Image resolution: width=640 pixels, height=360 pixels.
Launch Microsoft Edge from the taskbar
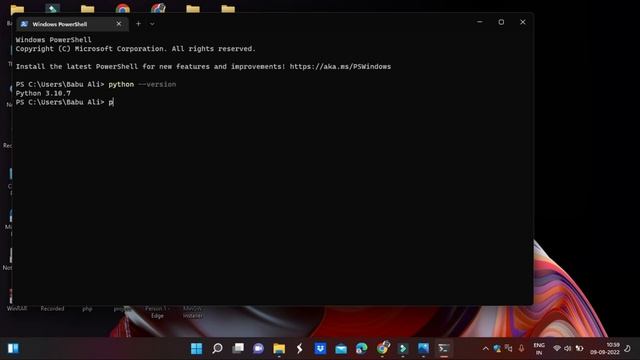362,348
